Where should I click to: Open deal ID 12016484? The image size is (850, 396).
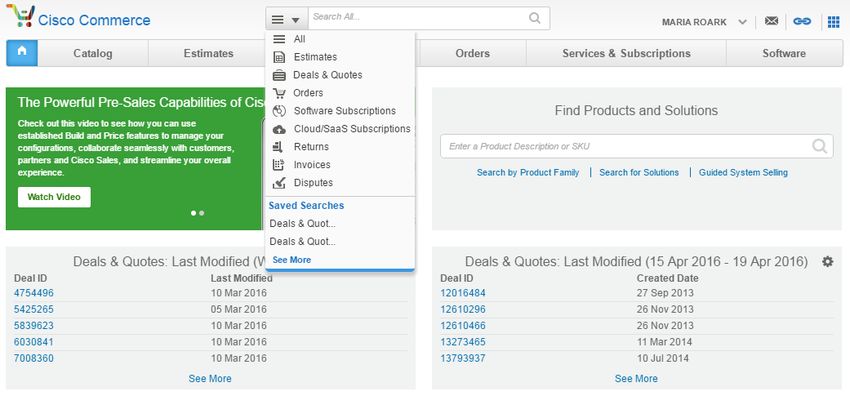point(463,293)
